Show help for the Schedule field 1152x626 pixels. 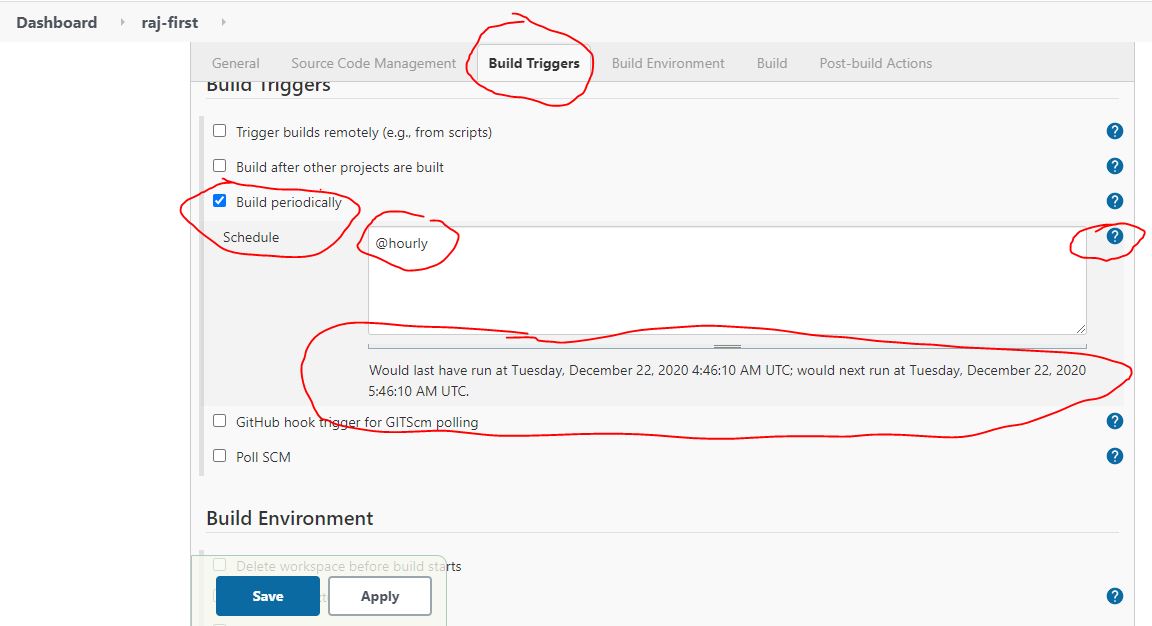[1115, 237]
